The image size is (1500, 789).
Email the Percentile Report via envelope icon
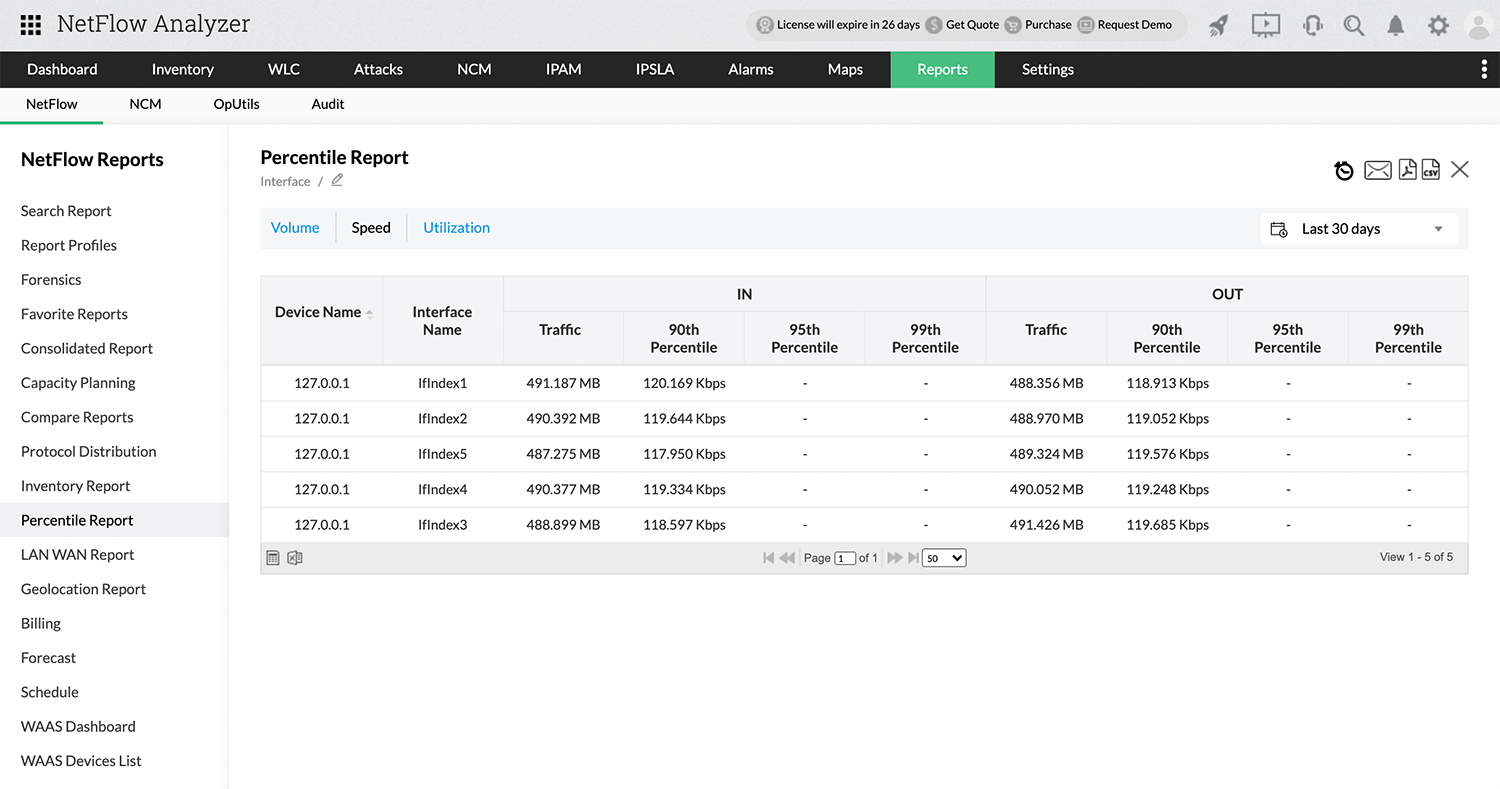[x=1377, y=170]
